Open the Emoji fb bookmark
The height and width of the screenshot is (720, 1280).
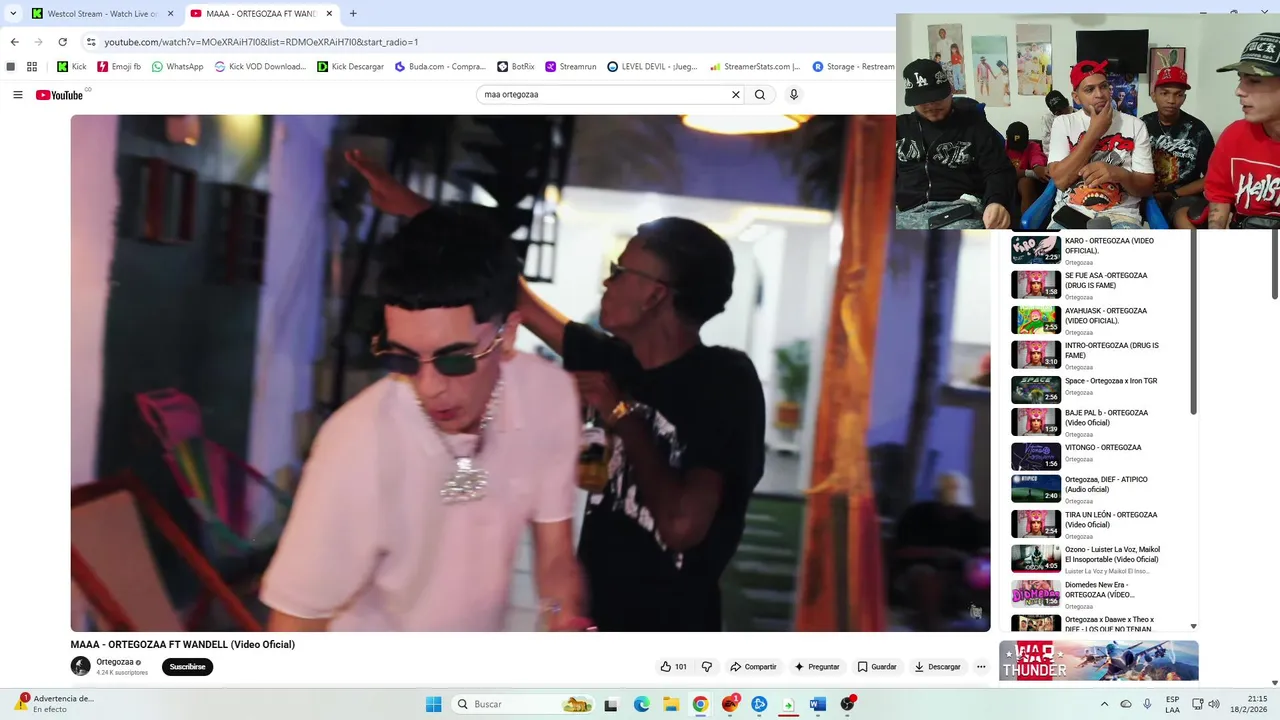point(119,67)
